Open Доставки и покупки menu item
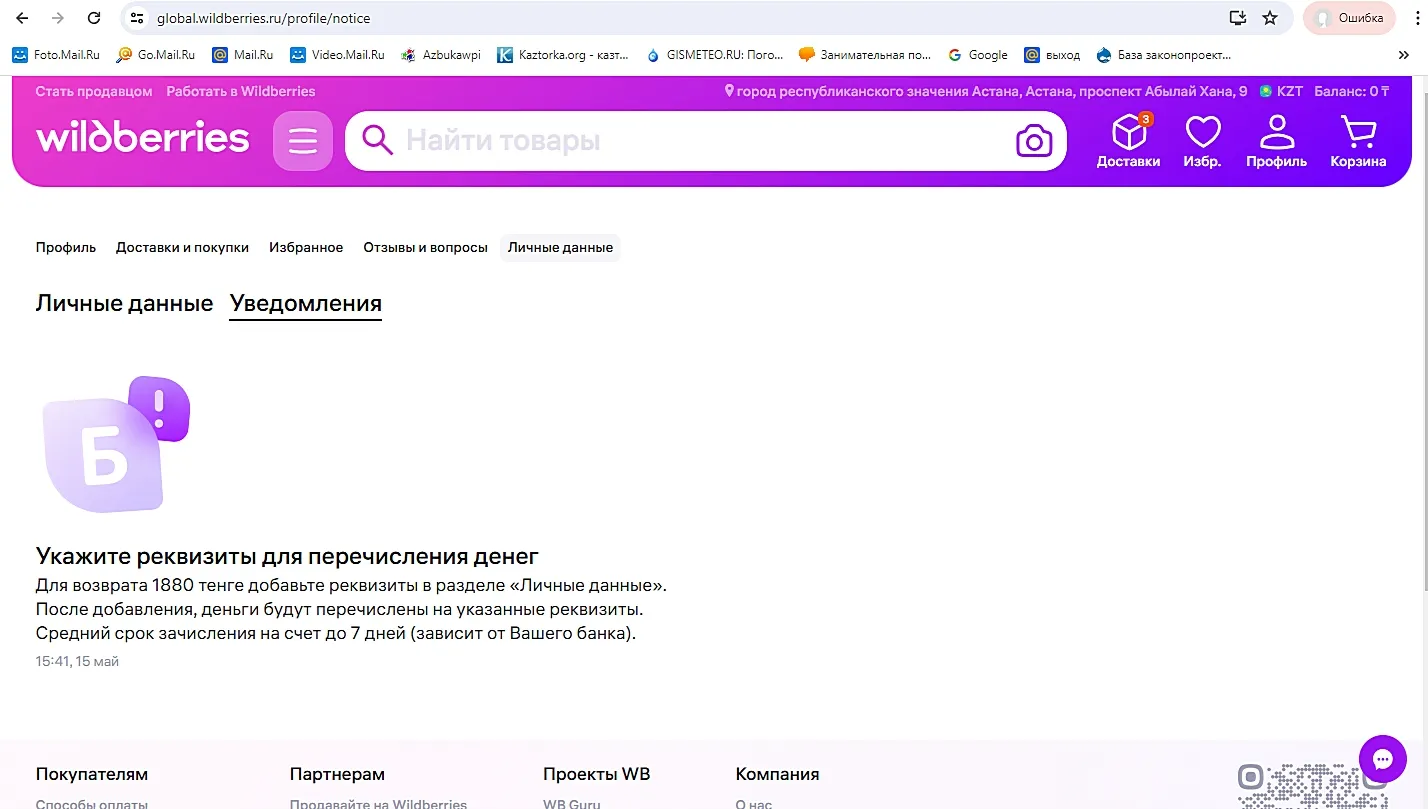 click(x=182, y=247)
